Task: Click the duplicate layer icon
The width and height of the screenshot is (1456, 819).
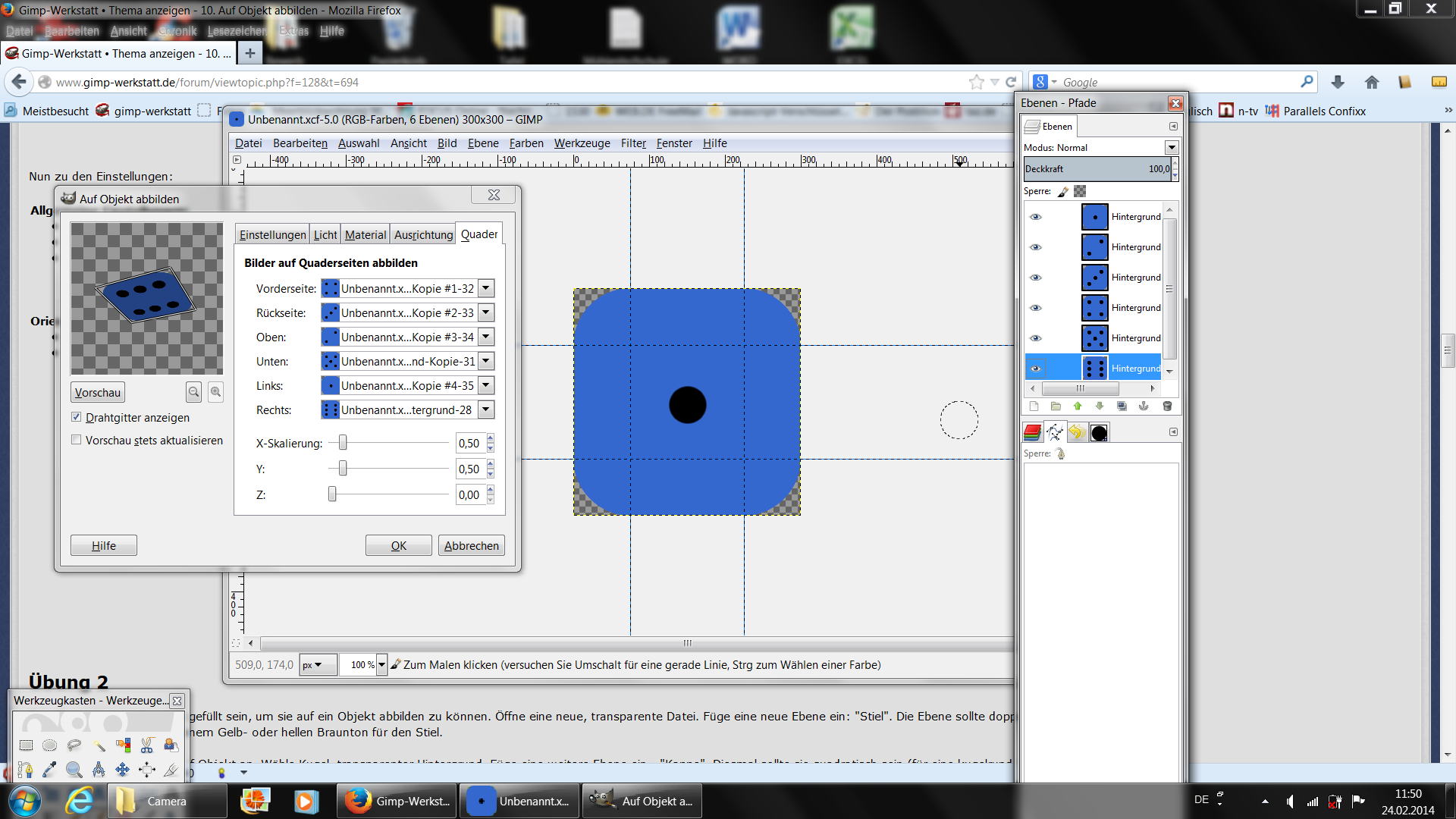Action: 1122,406
